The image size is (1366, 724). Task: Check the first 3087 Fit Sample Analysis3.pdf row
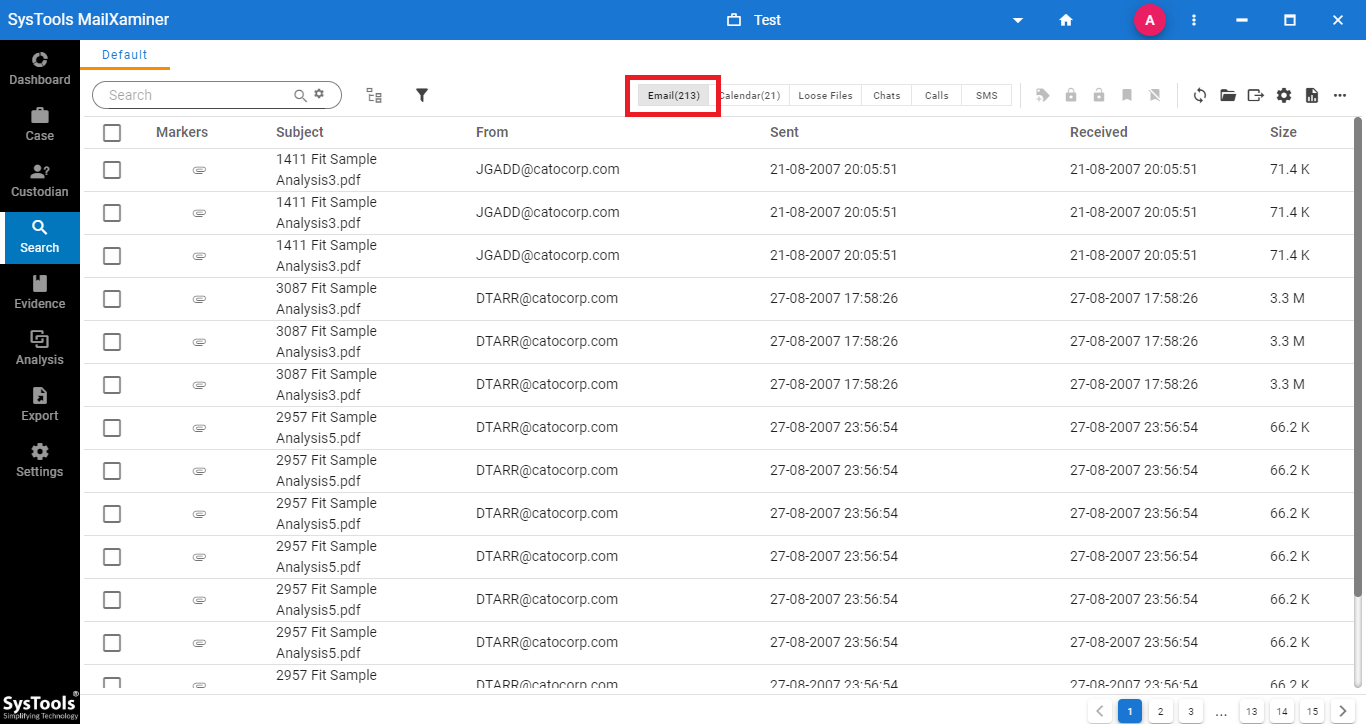click(112, 299)
